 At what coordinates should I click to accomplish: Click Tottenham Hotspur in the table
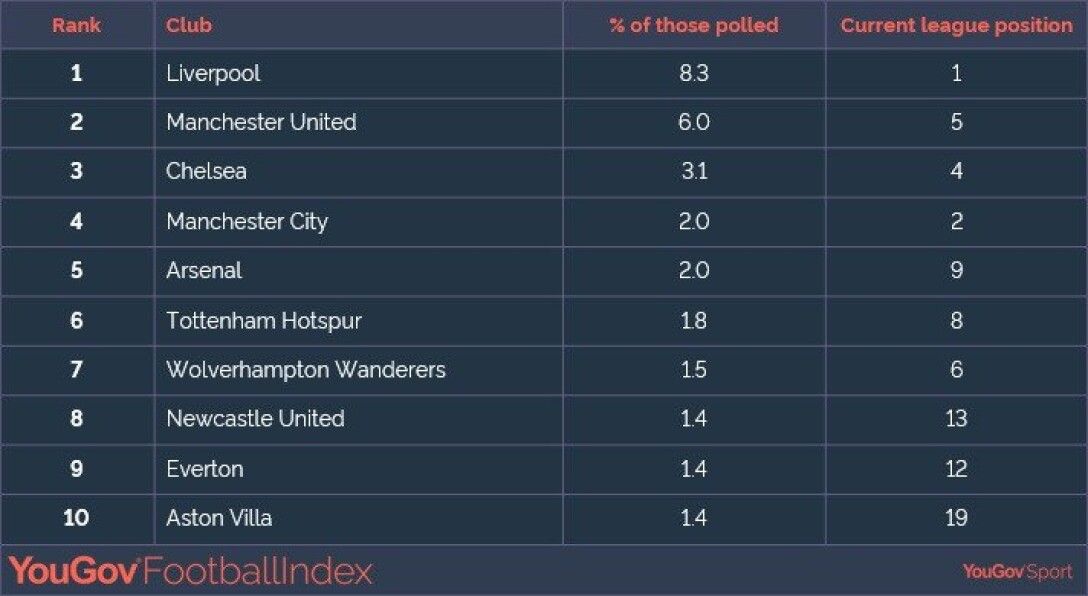[264, 321]
